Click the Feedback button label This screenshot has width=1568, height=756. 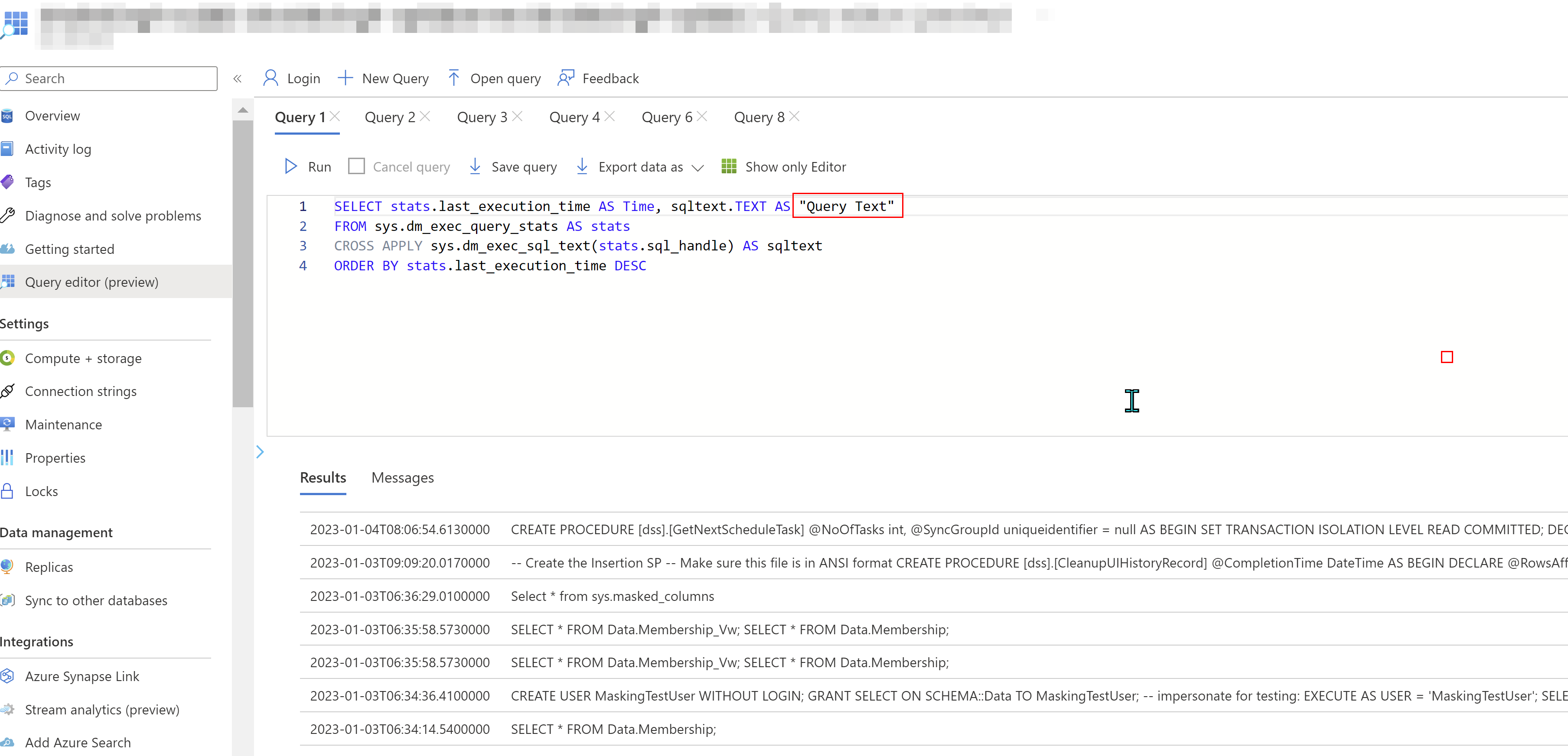pos(610,78)
